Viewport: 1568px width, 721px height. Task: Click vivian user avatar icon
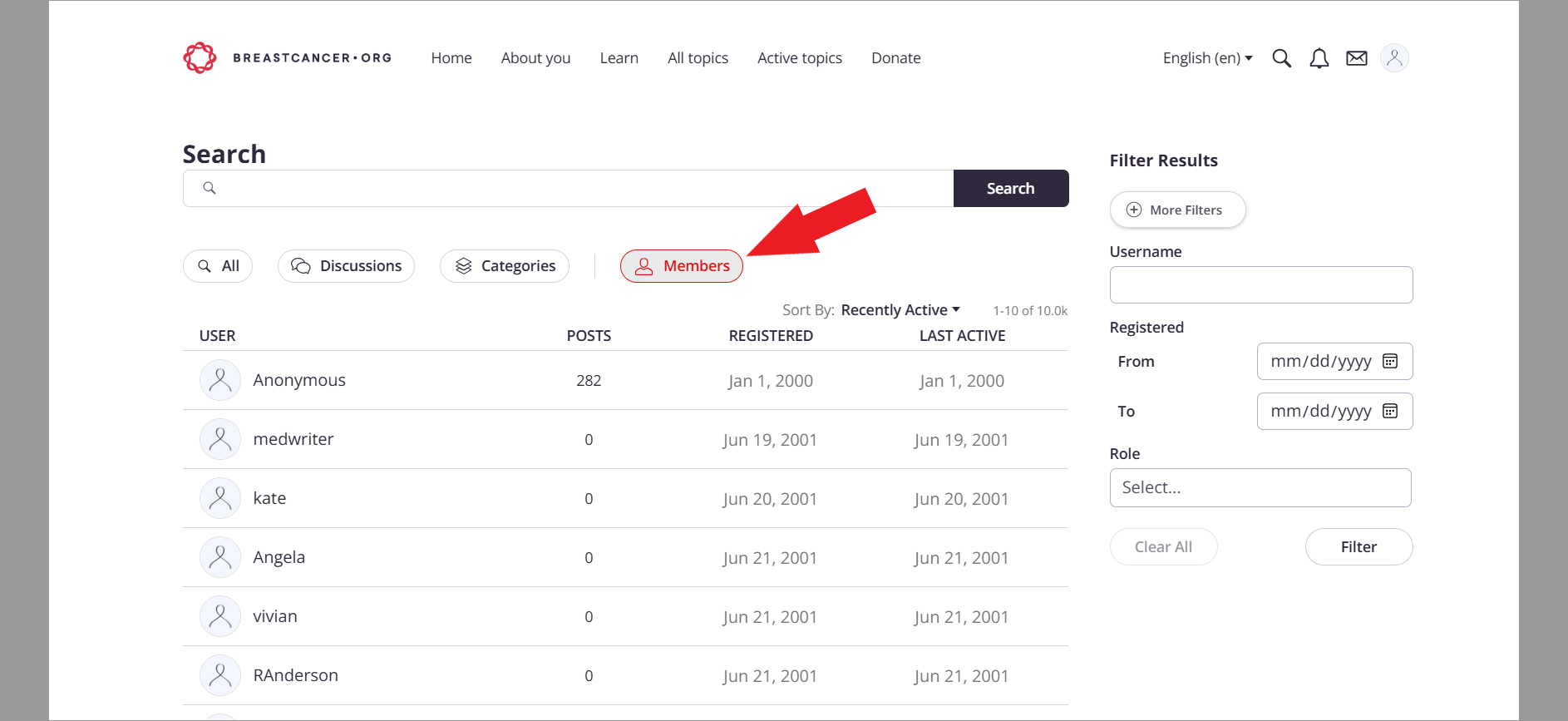click(220, 616)
